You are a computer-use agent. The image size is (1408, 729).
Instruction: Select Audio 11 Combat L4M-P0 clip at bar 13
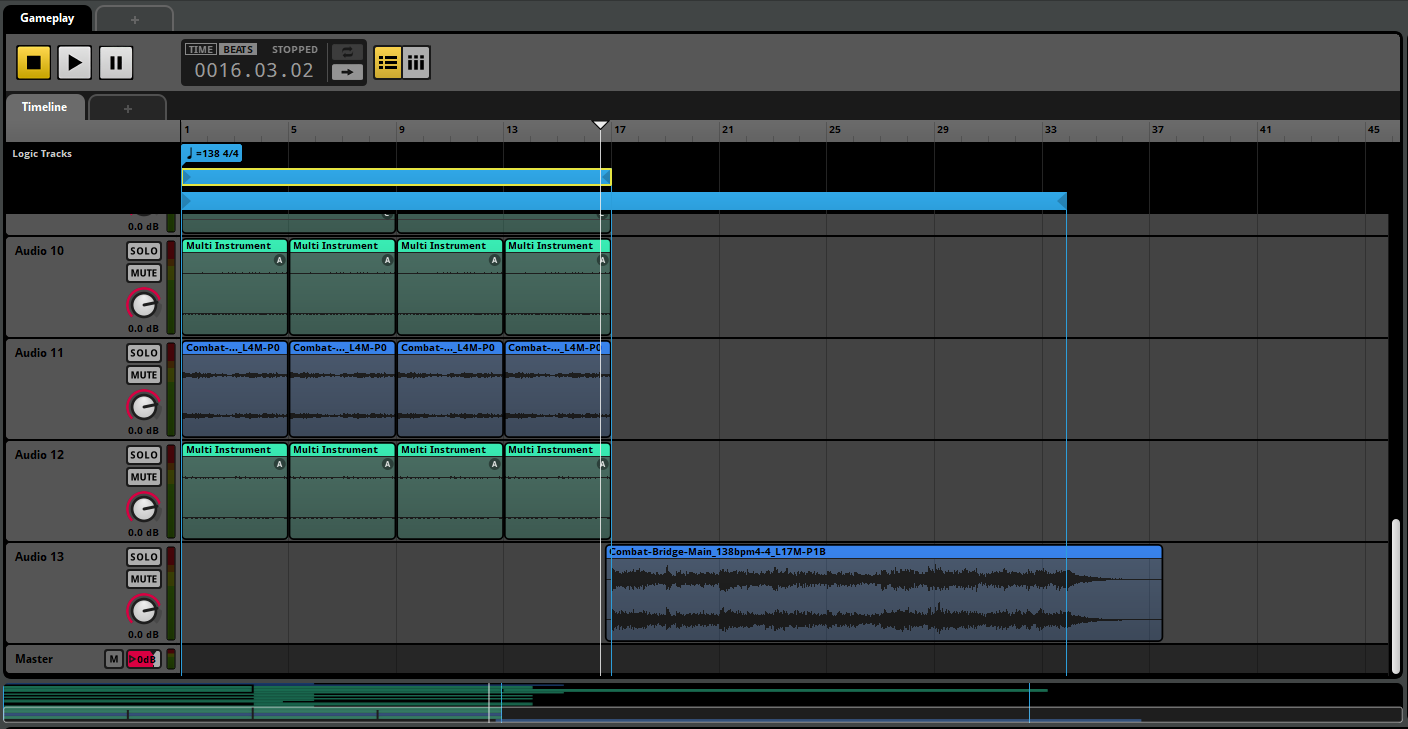558,389
